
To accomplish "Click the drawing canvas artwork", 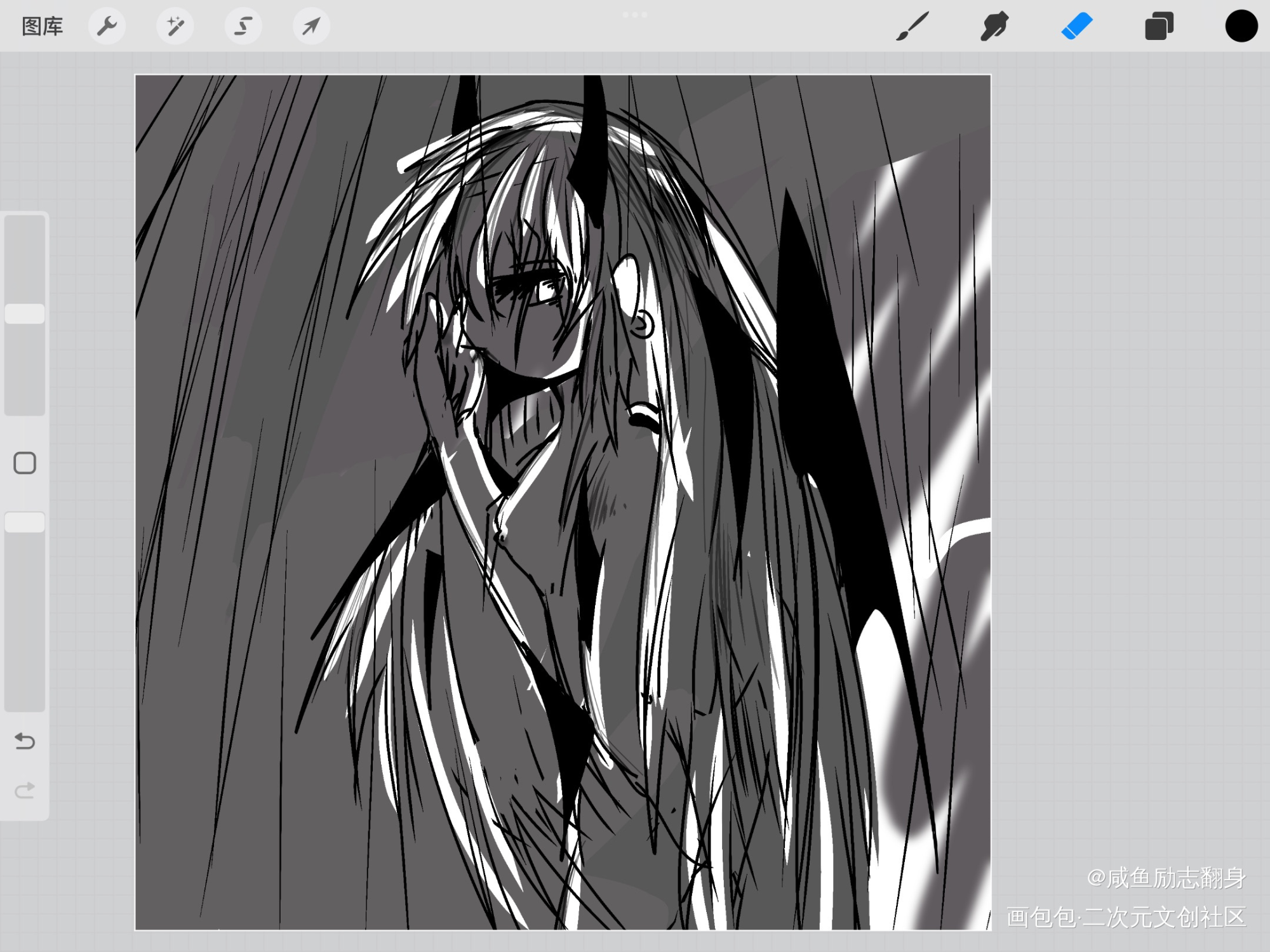I will (x=563, y=502).
